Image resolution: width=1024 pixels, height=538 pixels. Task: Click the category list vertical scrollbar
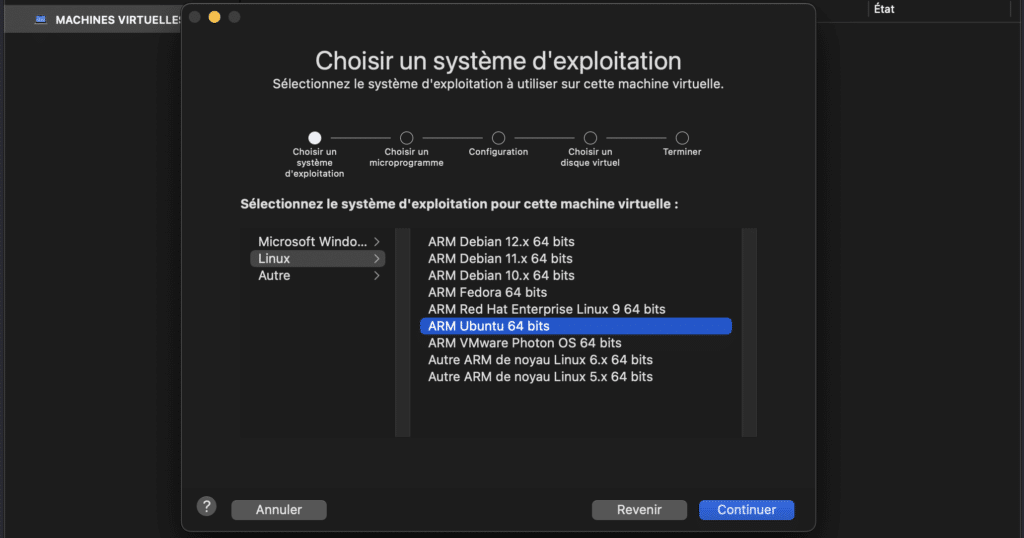coord(403,332)
